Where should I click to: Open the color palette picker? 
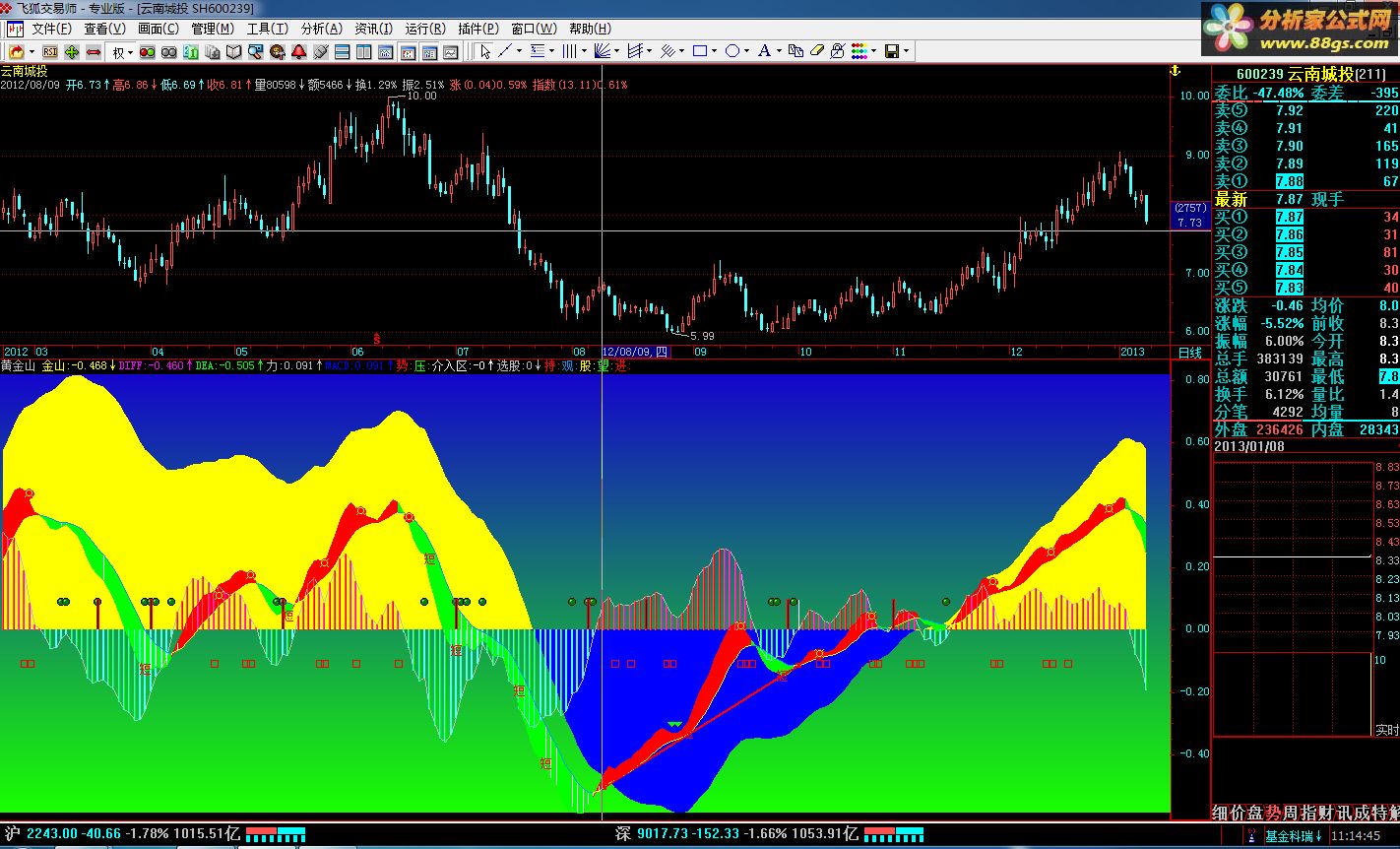(x=859, y=51)
